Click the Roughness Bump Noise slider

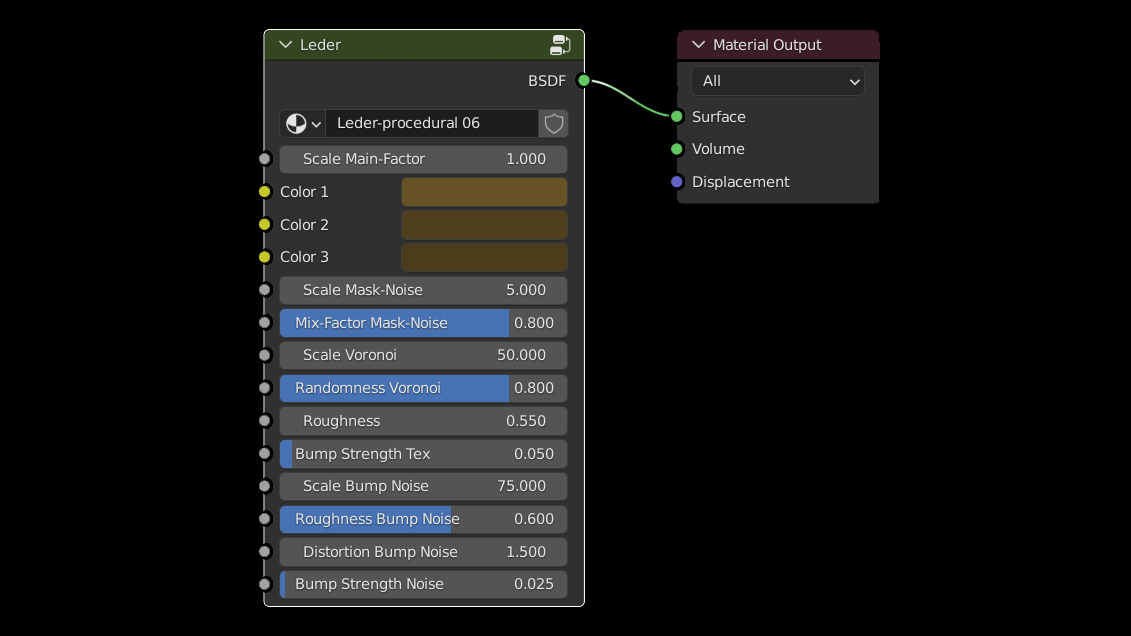point(423,519)
